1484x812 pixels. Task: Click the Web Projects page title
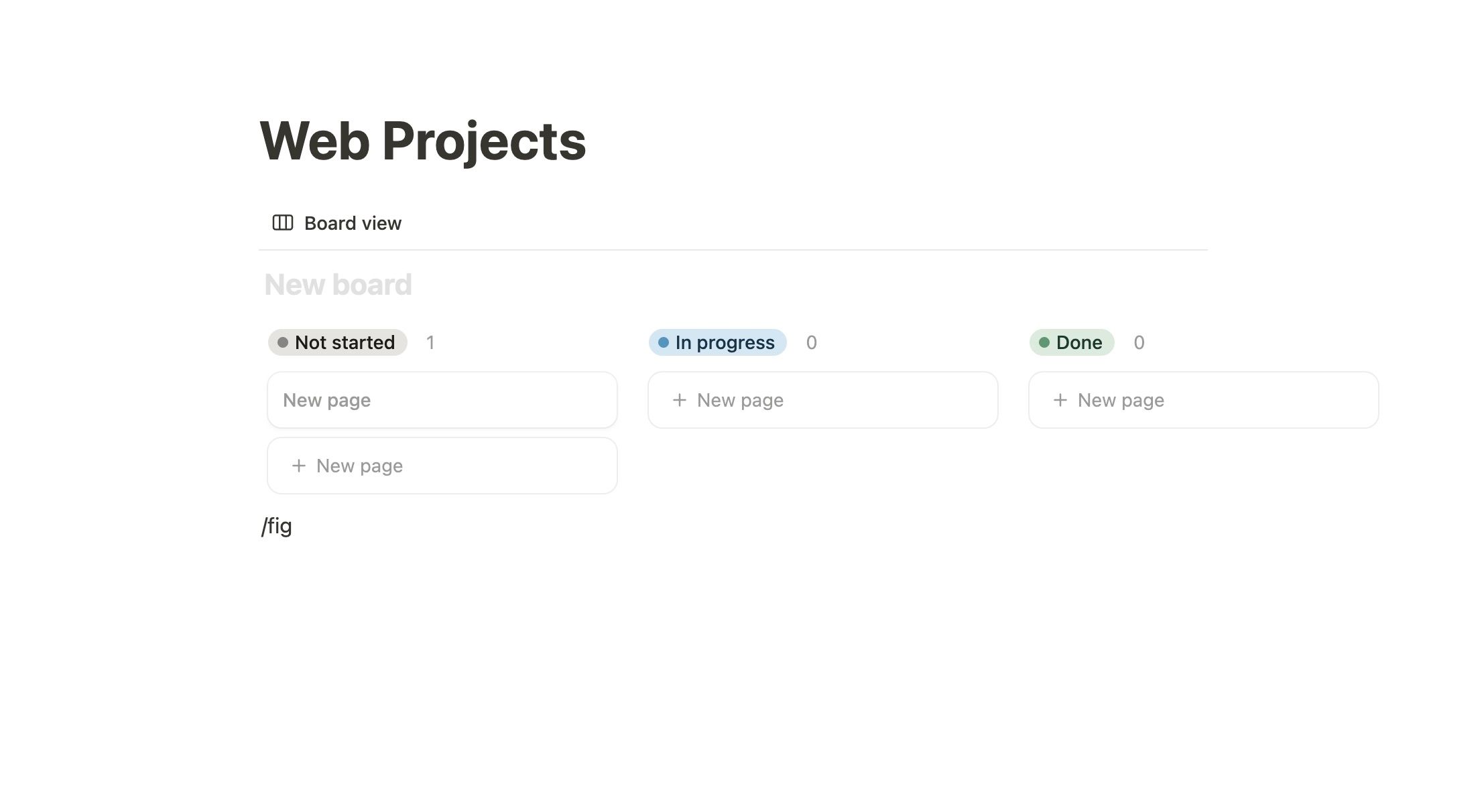422,141
